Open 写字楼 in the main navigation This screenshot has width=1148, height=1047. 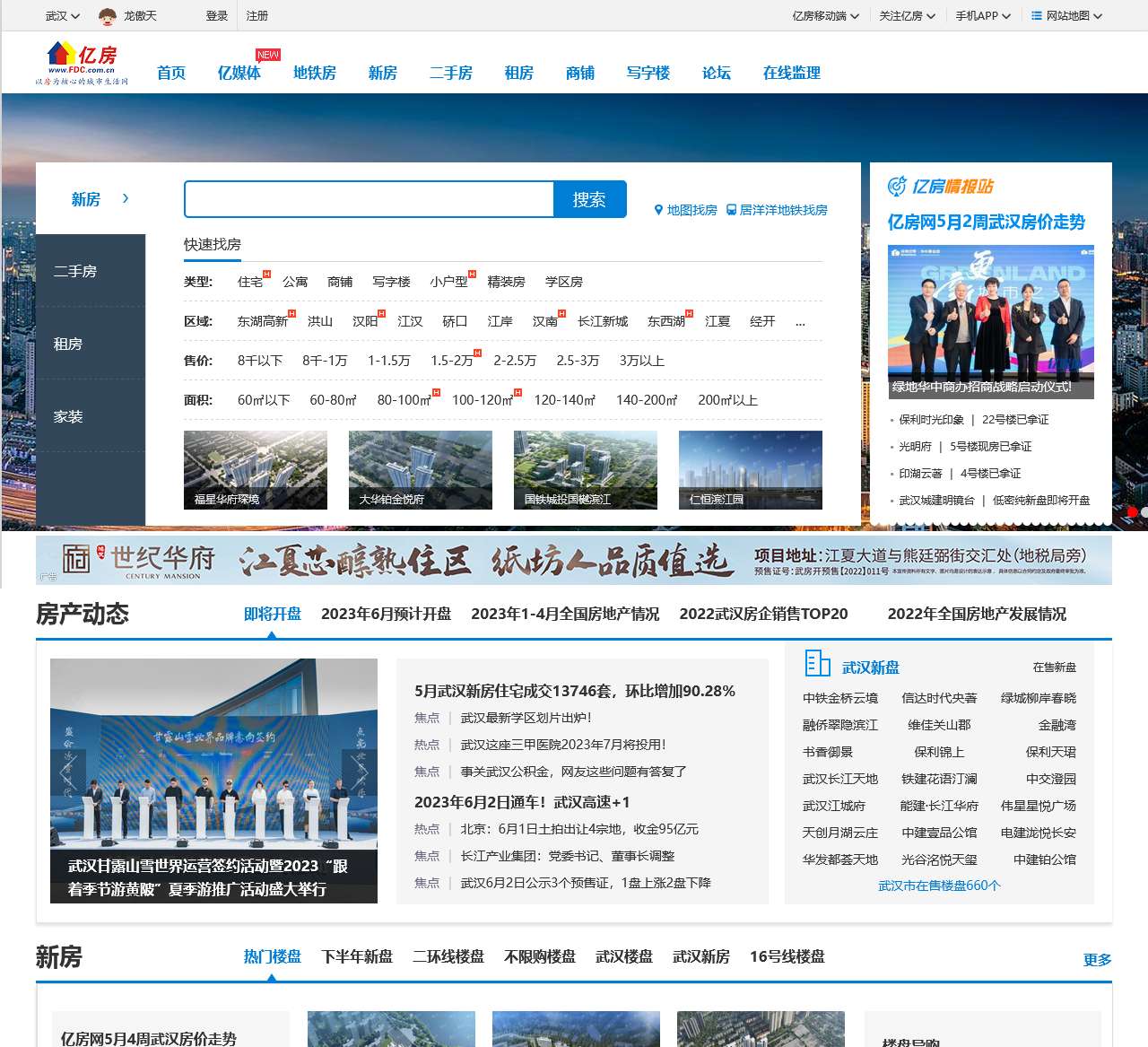click(x=648, y=73)
